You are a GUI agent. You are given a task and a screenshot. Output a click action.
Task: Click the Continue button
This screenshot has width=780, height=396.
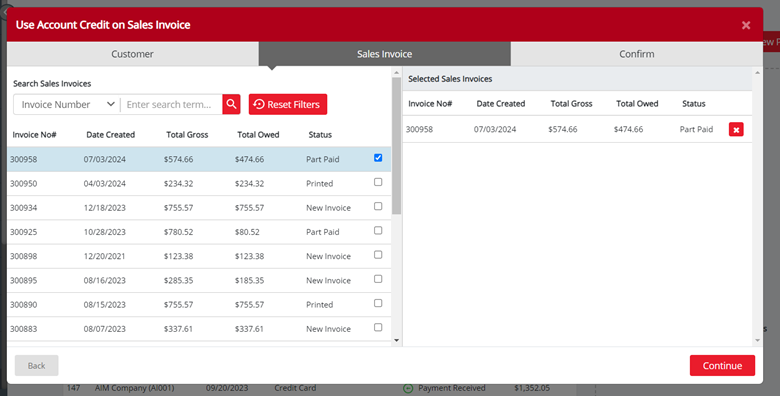pyautogui.click(x=722, y=366)
